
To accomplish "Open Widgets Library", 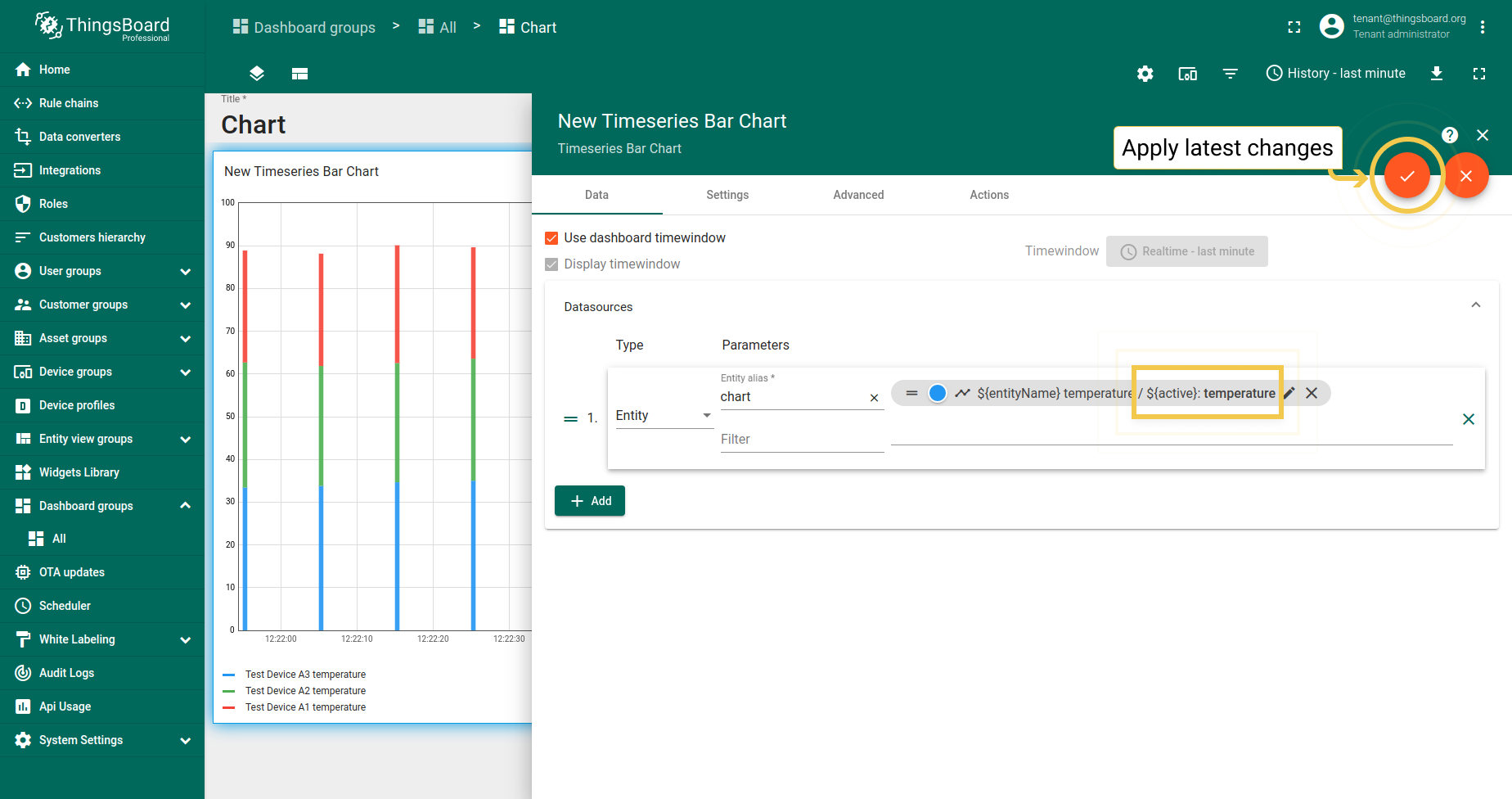I will [x=101, y=472].
